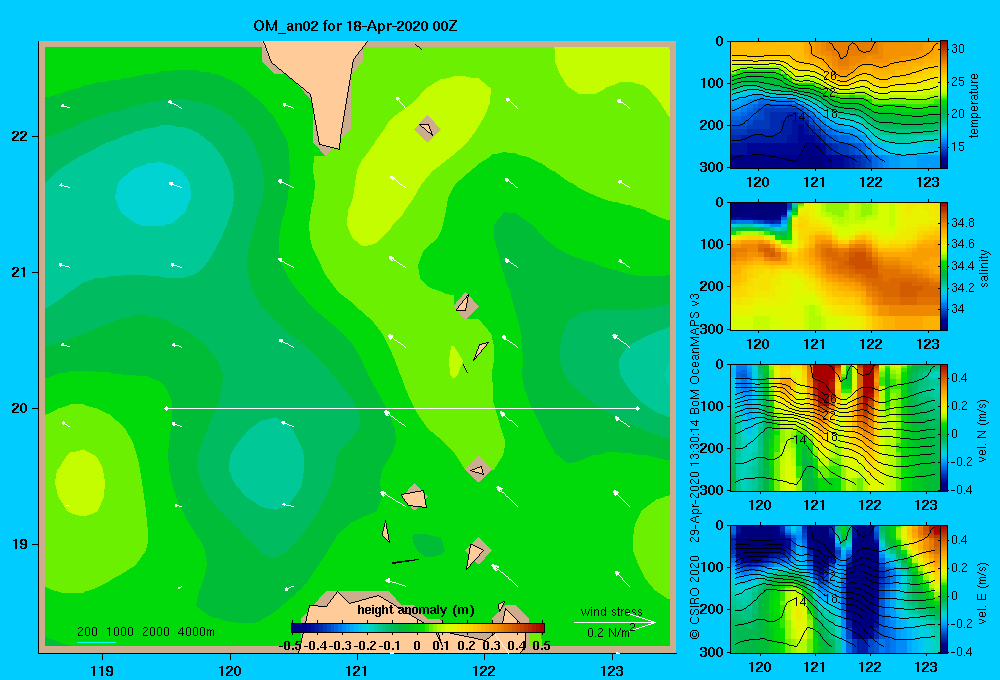Click the 'vel. N (m/s)' label
The width and height of the screenshot is (1000, 680).
(982, 431)
